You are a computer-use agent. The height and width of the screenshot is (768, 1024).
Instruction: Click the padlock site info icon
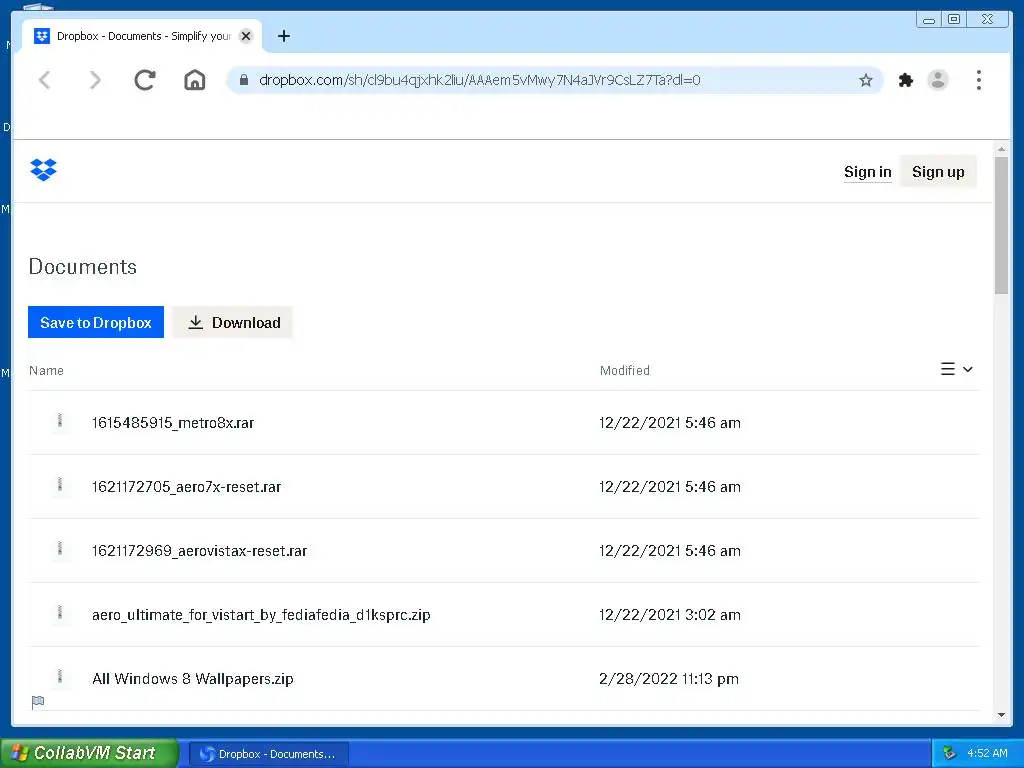(x=244, y=80)
